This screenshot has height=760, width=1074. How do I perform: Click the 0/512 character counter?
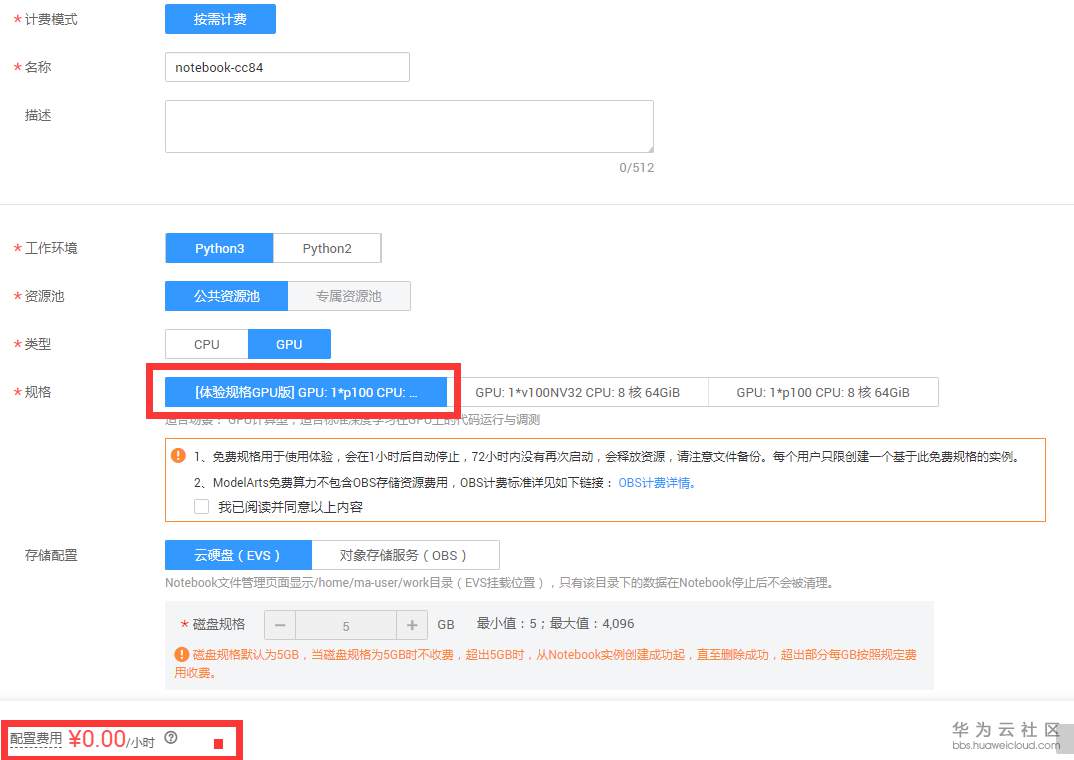coord(636,168)
